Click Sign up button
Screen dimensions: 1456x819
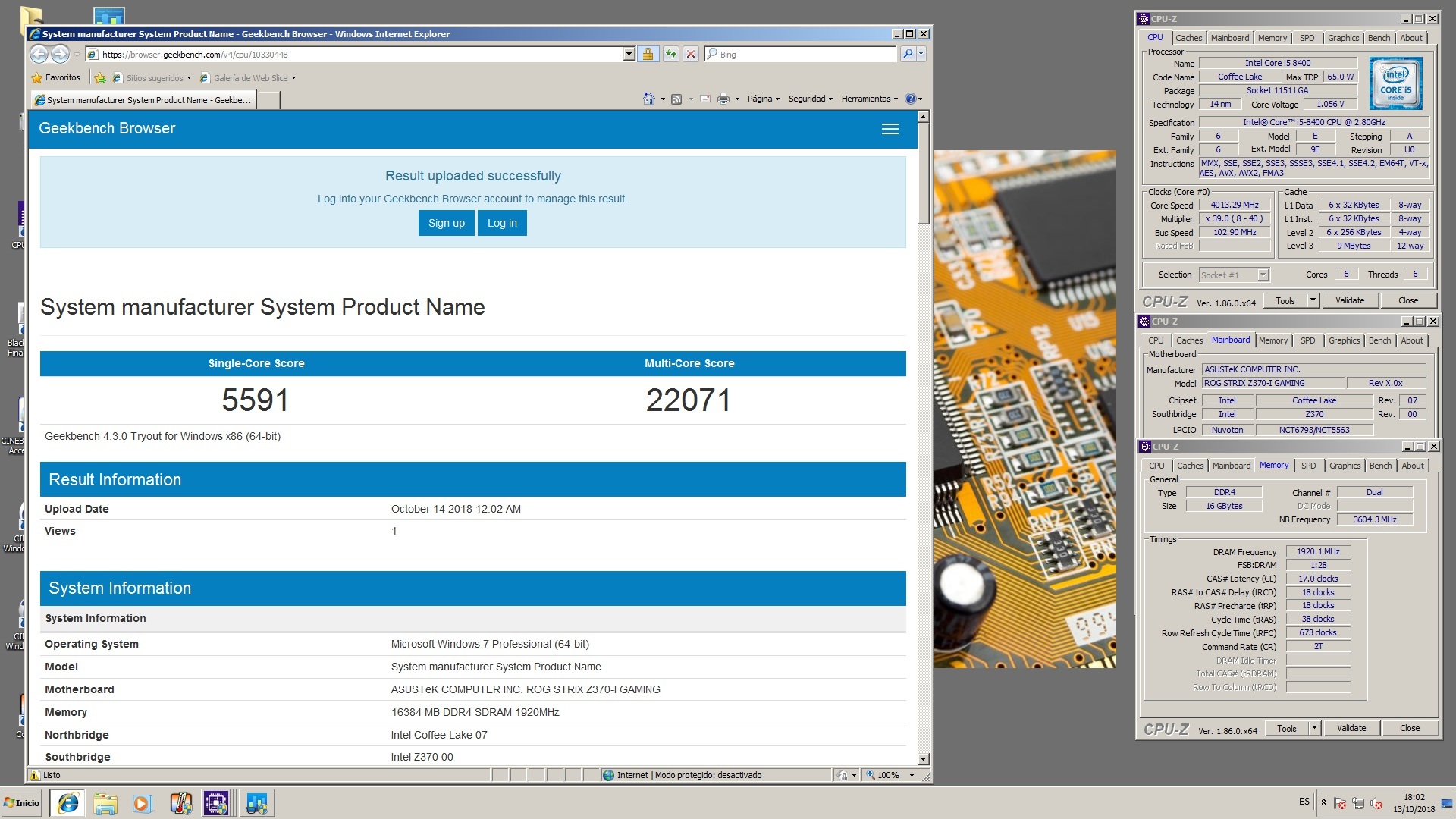[x=446, y=223]
